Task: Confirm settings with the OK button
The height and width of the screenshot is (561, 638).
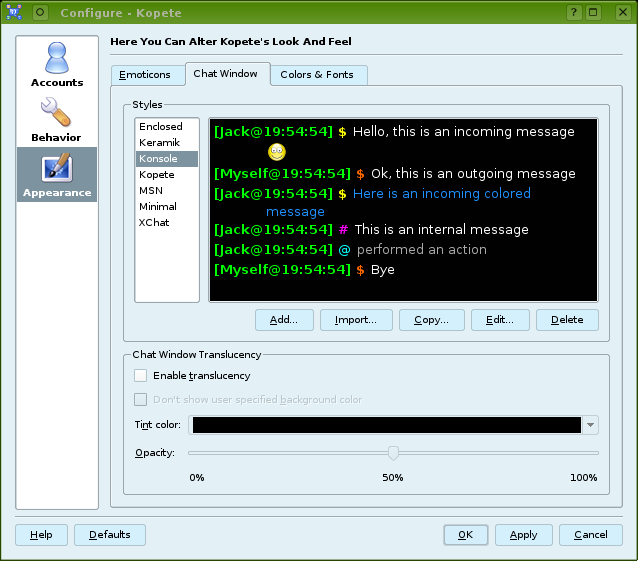Action: point(465,535)
